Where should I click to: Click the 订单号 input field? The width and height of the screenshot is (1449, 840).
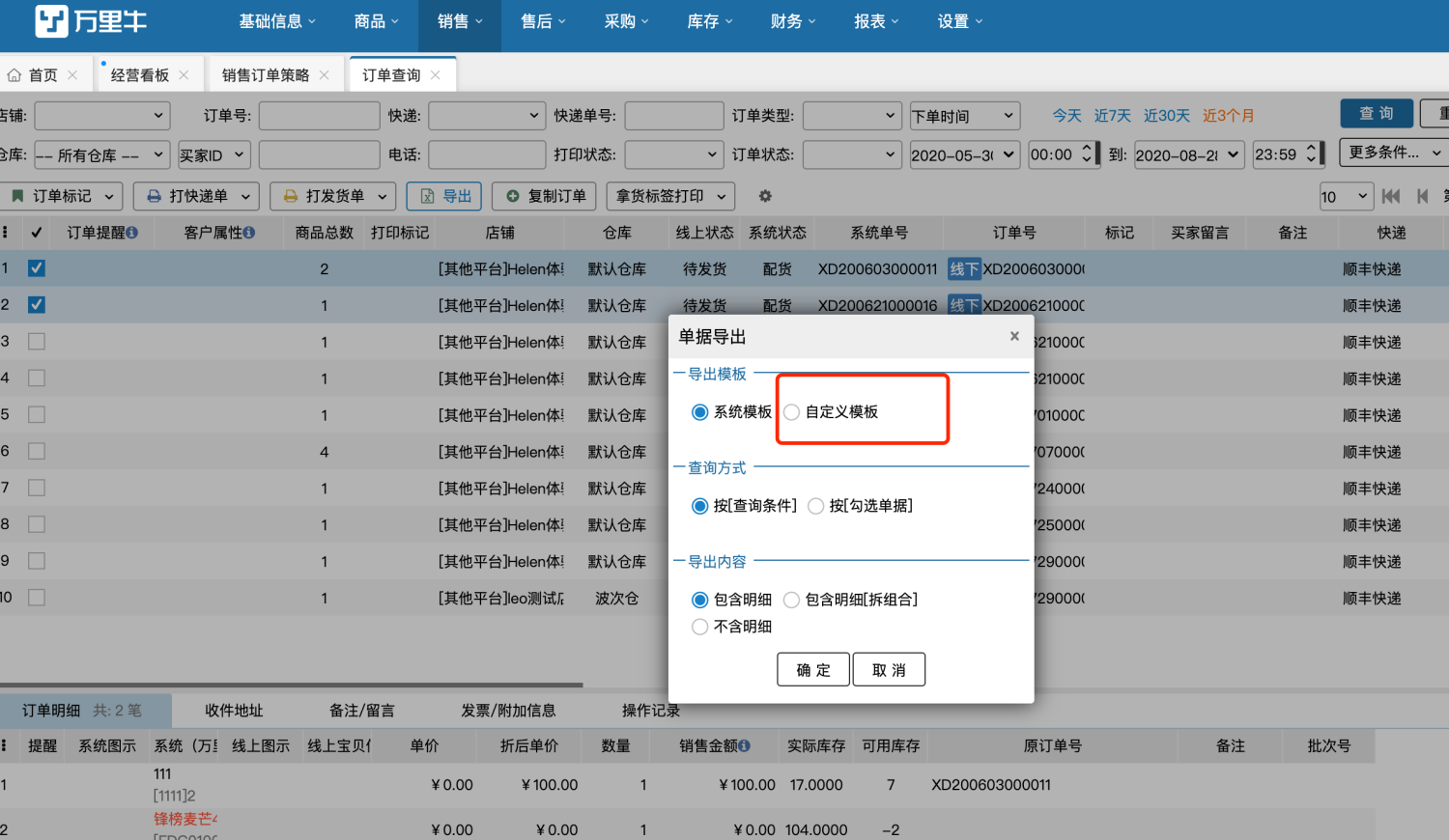(319, 116)
